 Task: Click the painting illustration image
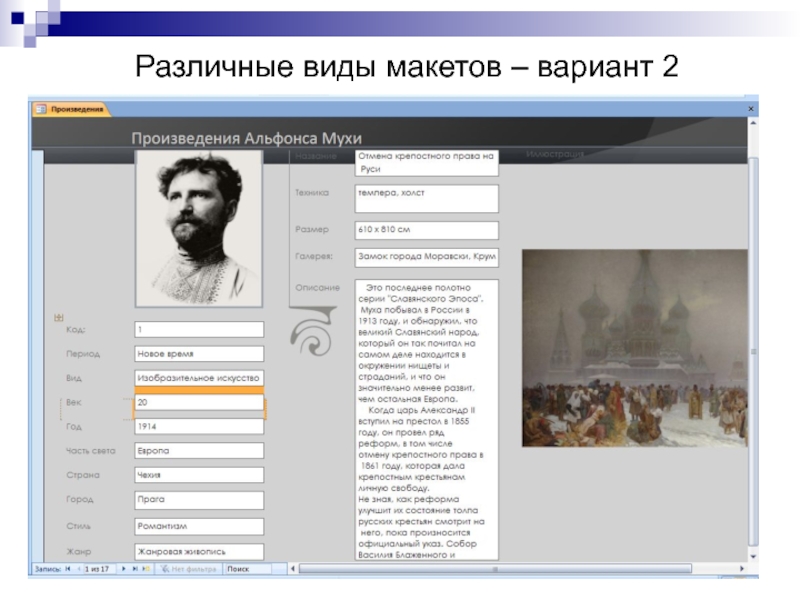coord(634,348)
